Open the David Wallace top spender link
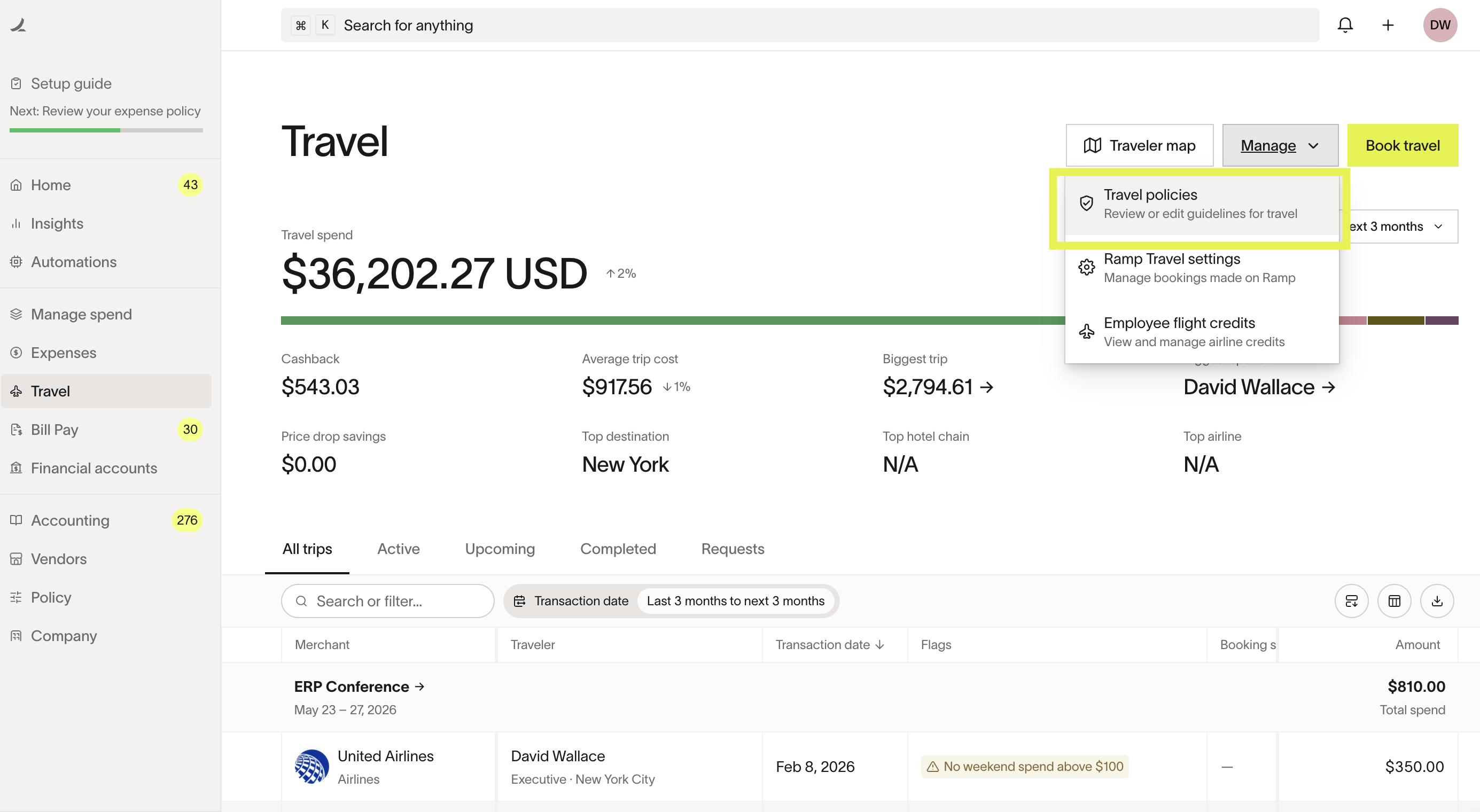 [x=1259, y=387]
